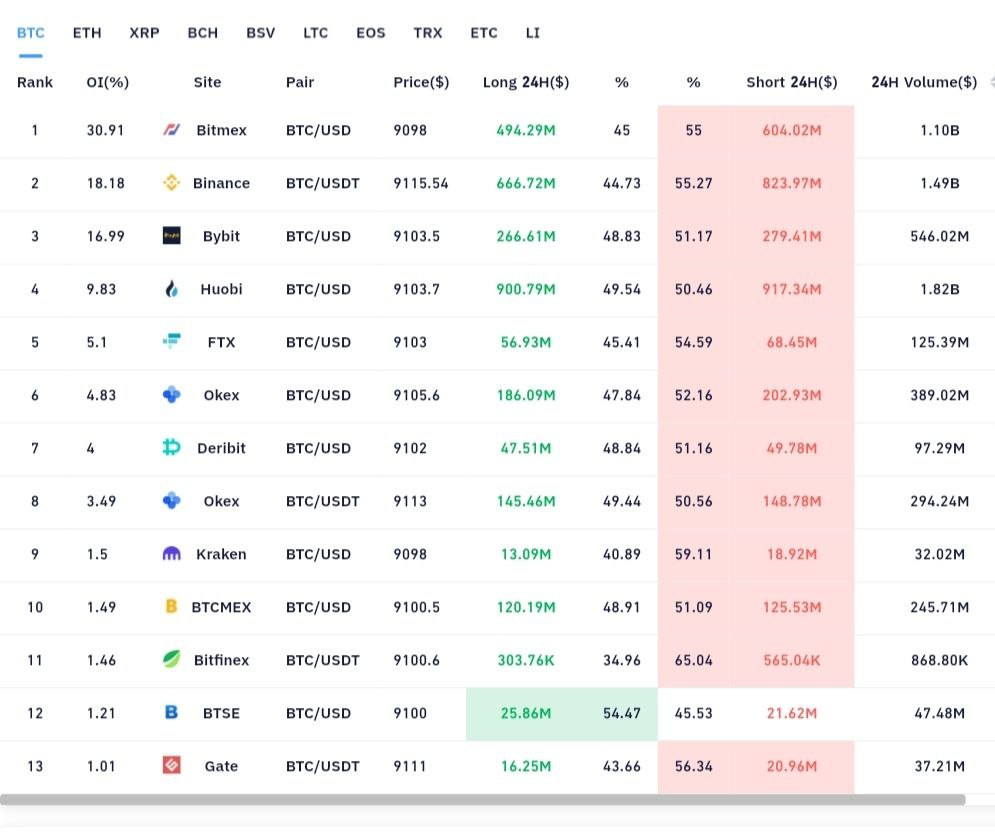Sort by the OI(%) column header
This screenshot has width=995, height=833.
click(108, 82)
